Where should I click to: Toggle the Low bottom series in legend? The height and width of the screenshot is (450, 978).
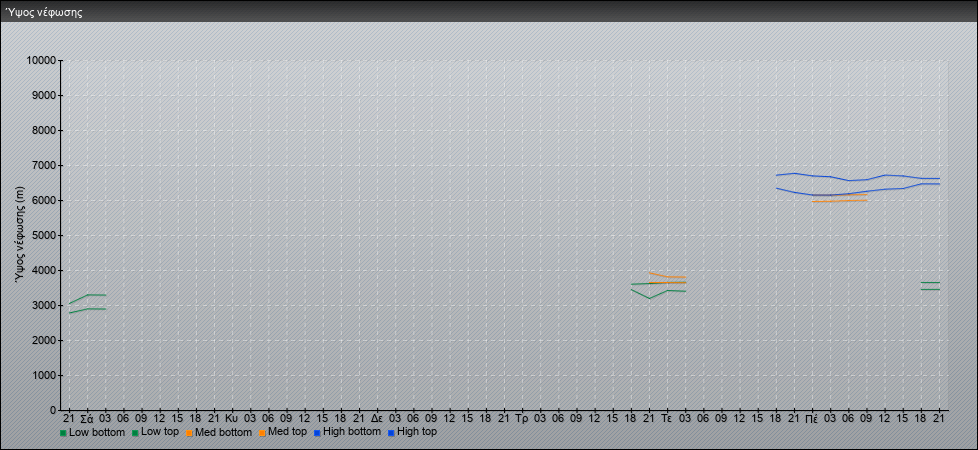pos(92,432)
